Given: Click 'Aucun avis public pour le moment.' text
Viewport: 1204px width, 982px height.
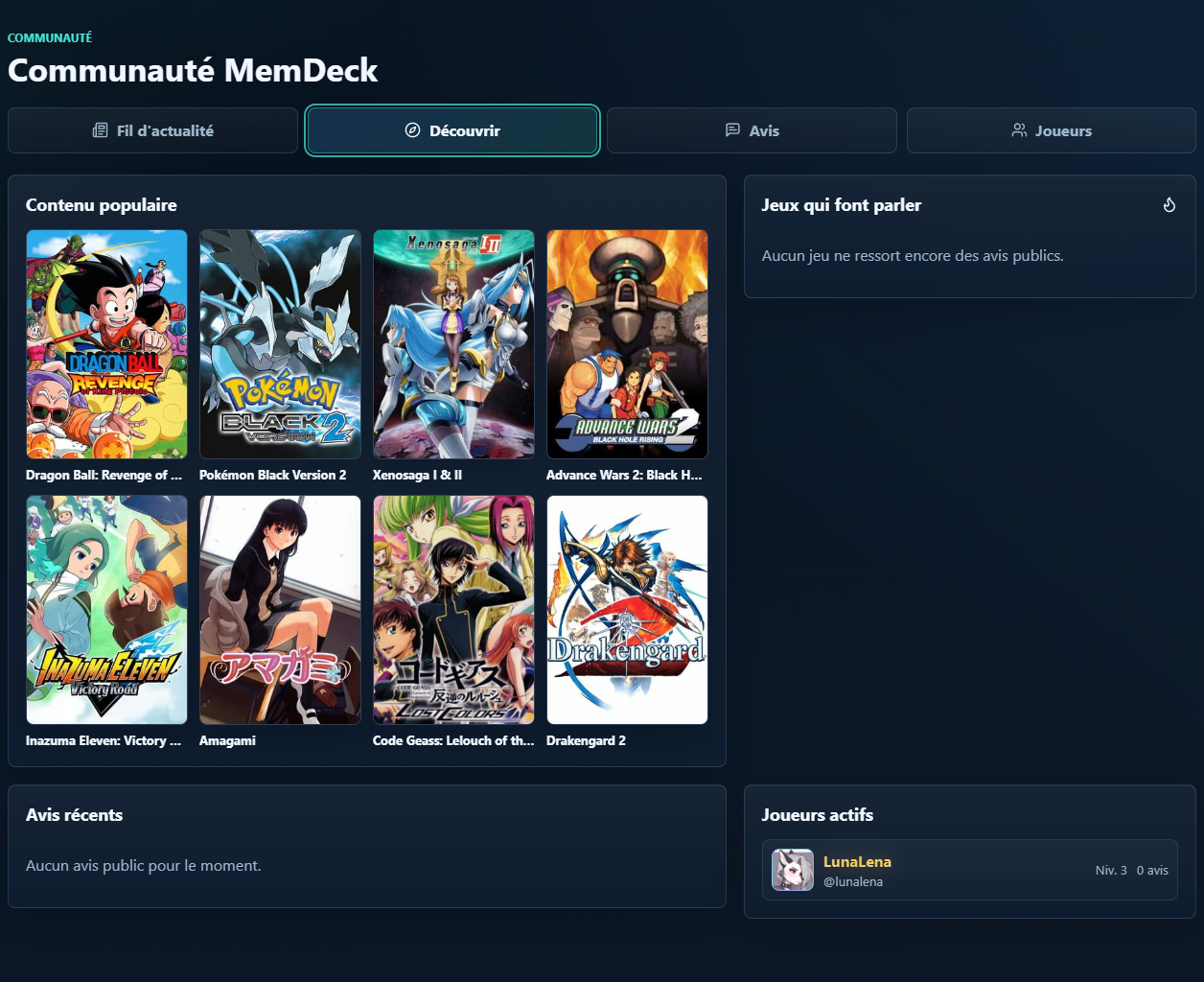Looking at the screenshot, I should (144, 865).
